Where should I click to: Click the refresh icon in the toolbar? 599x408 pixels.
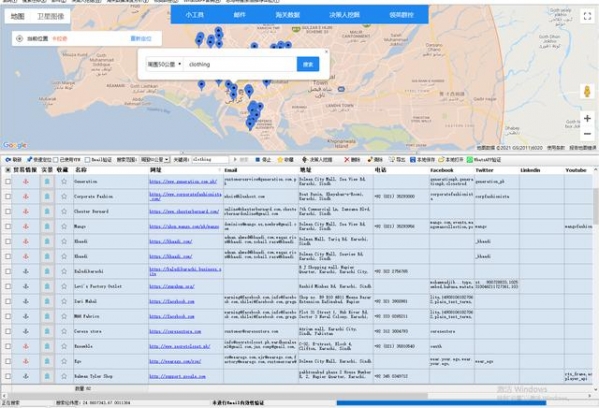[x=8, y=160]
